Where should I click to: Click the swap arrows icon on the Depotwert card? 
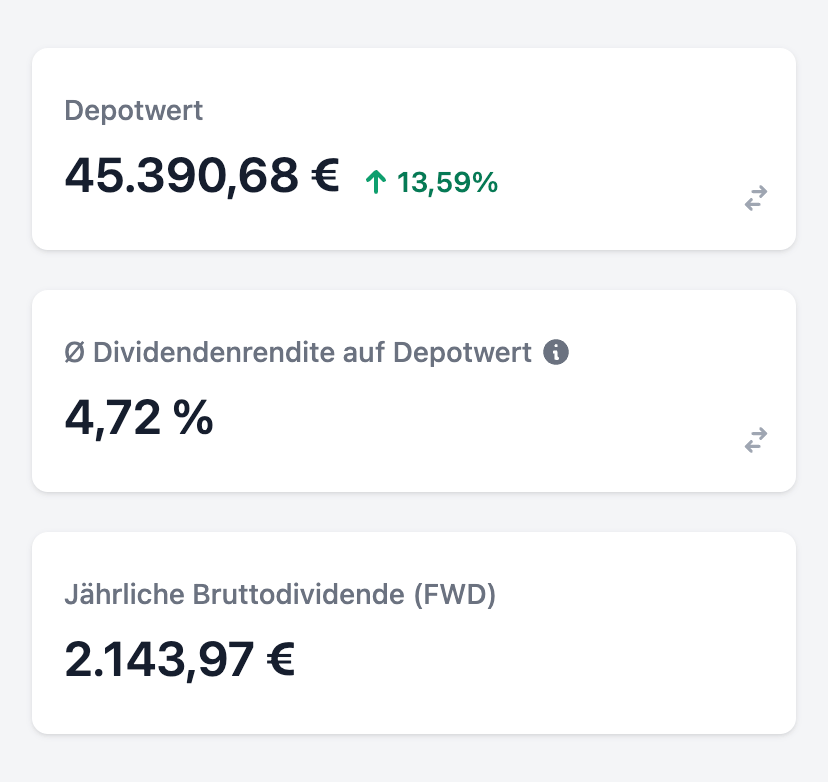pyautogui.click(x=755, y=199)
